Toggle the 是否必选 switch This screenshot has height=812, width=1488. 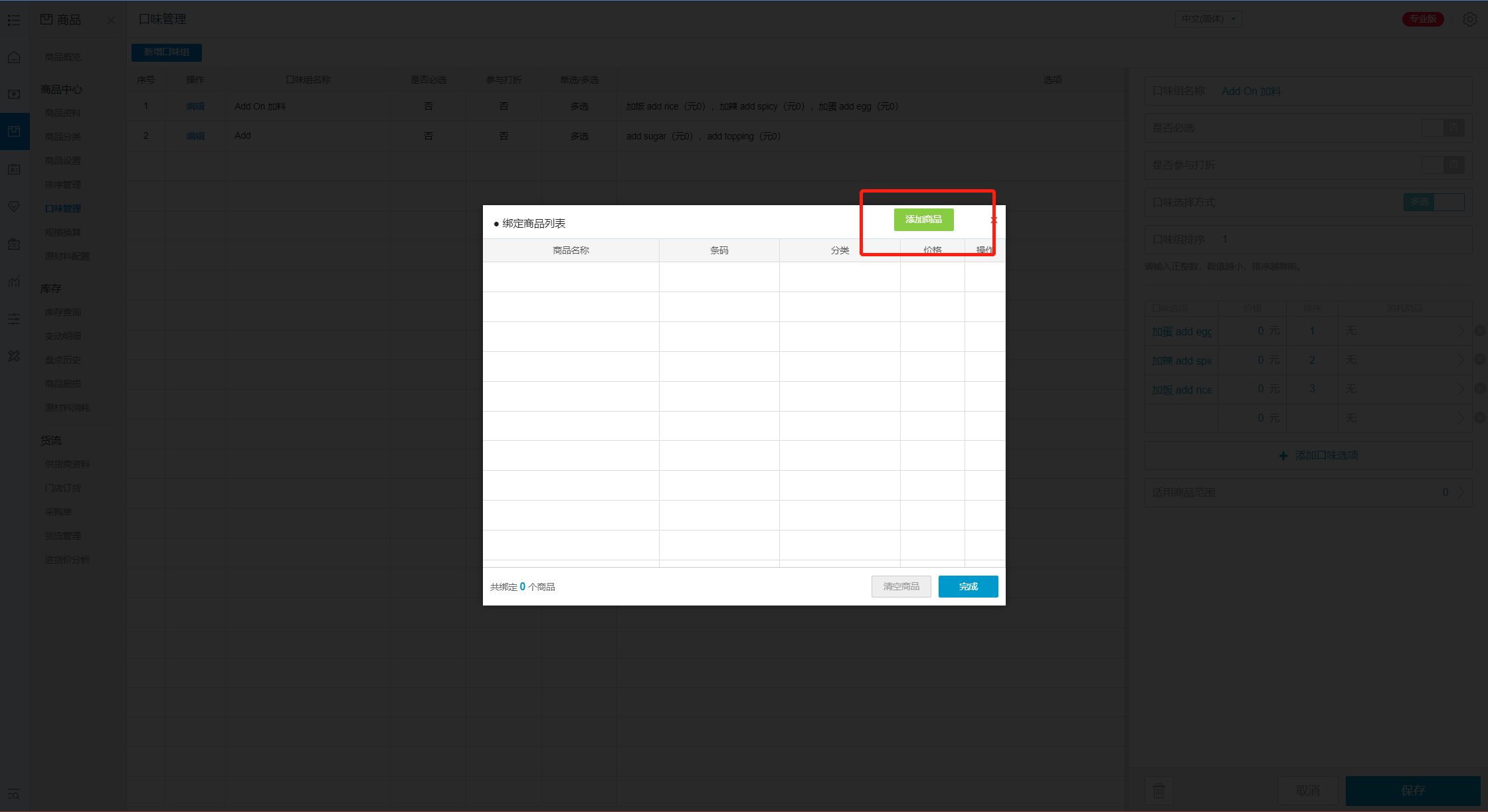[1442, 128]
